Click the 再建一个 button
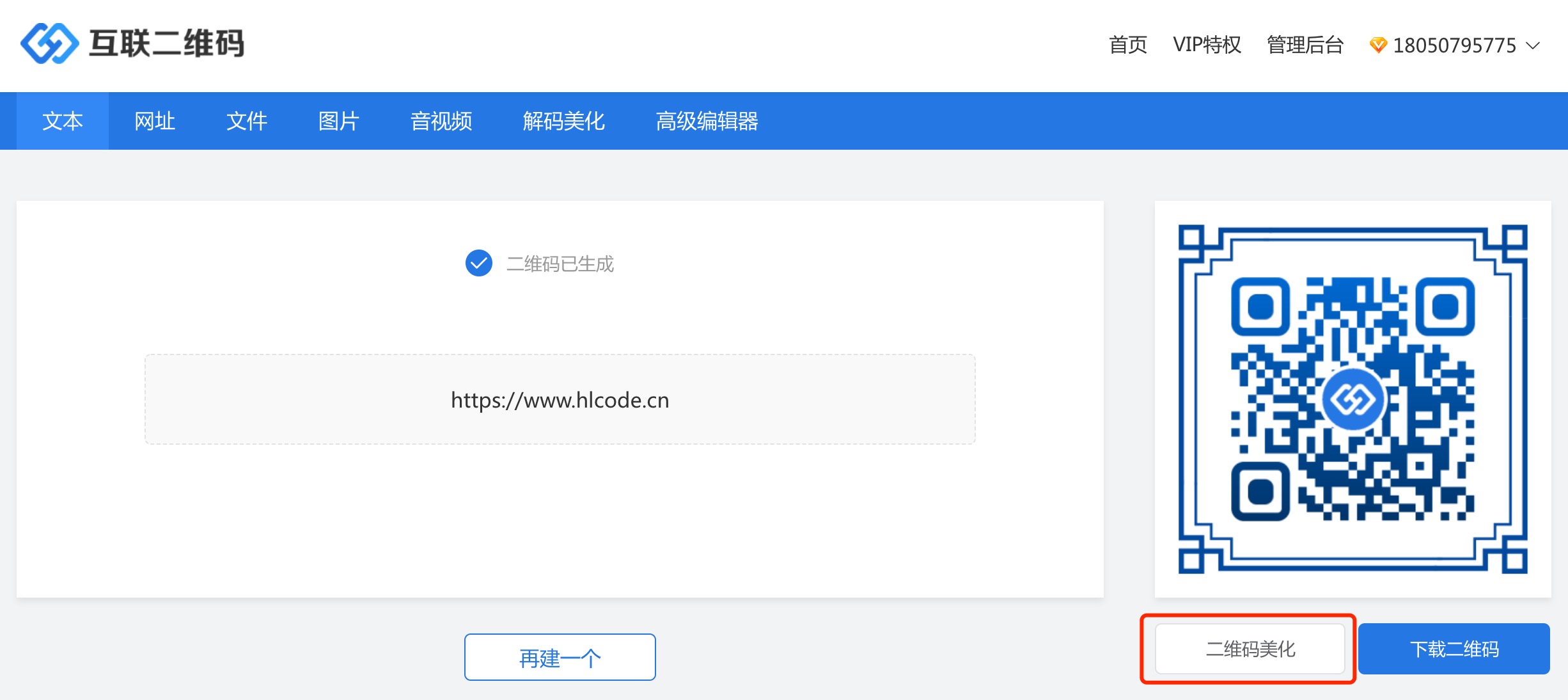This screenshot has width=1568, height=700. click(560, 657)
